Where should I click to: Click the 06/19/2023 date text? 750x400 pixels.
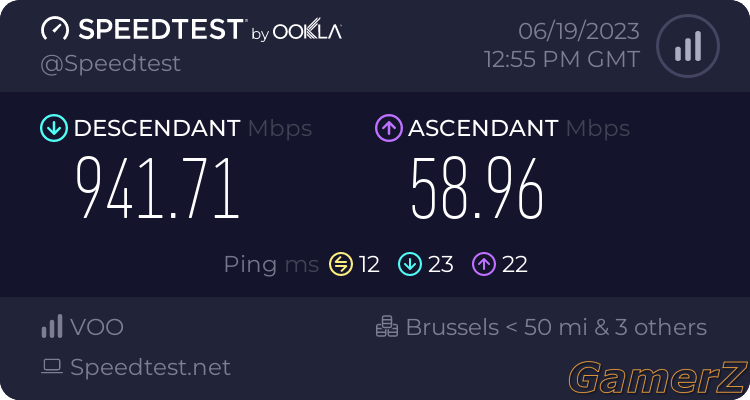[x=579, y=32]
